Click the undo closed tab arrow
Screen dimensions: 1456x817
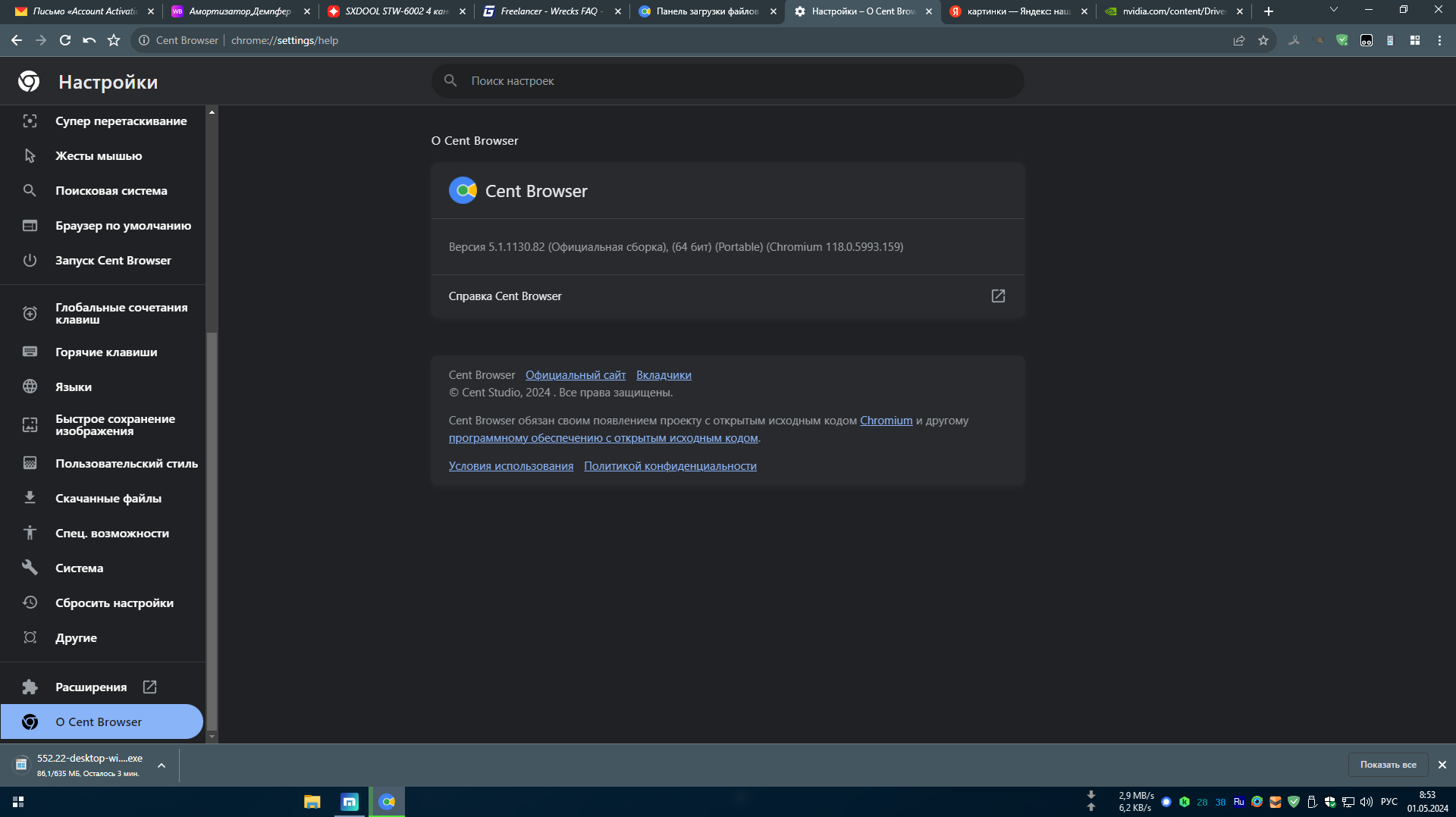[89, 40]
